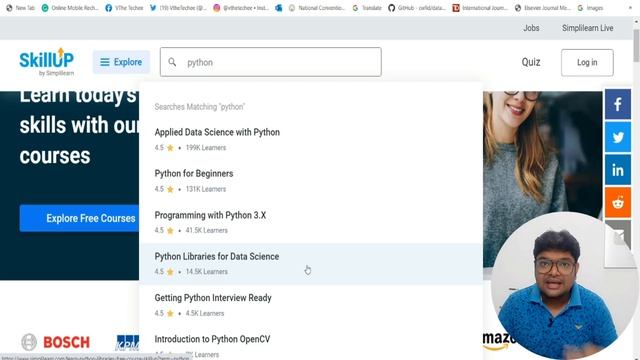
Task: Open the Google Translate bookmark
Action: click(x=367, y=8)
